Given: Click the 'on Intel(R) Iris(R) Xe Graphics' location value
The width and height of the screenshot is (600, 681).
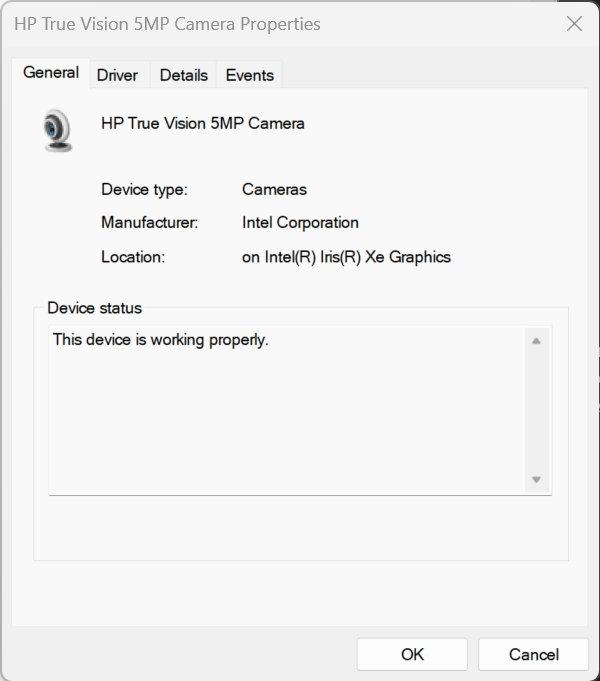Looking at the screenshot, I should click(x=346, y=257).
